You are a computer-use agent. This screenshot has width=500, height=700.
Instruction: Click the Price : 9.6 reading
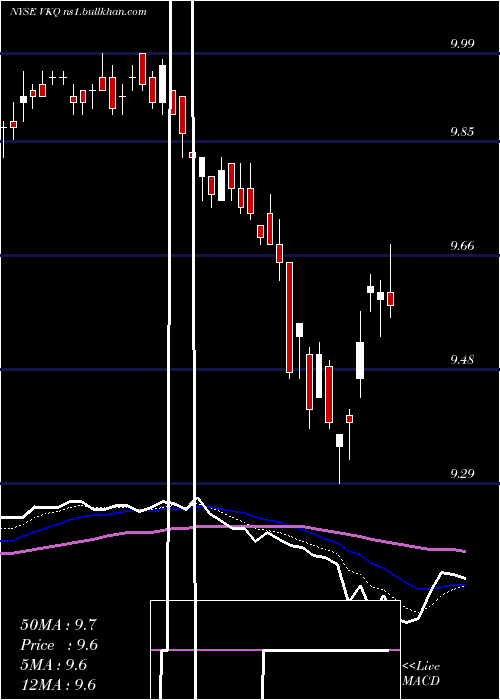(59, 645)
